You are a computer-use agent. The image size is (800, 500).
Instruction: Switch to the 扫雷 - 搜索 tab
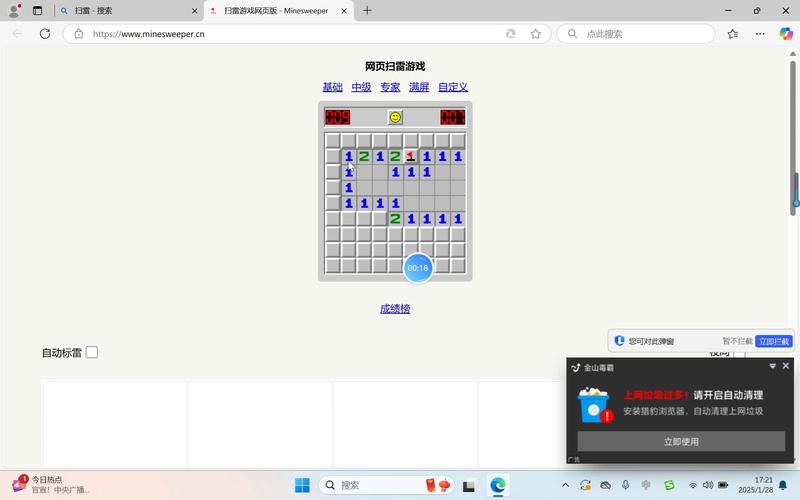coord(128,11)
